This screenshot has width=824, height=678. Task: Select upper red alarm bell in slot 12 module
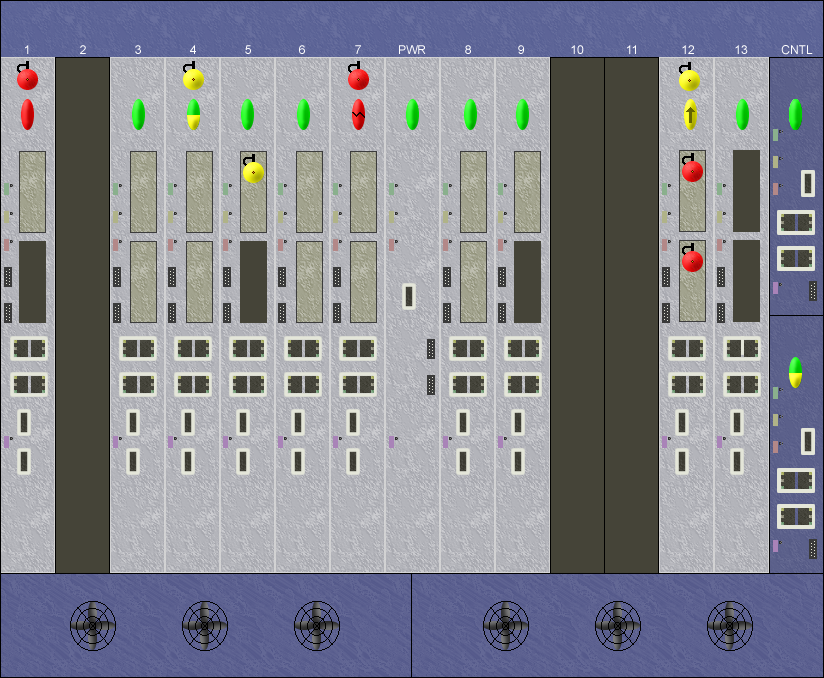[x=692, y=171]
